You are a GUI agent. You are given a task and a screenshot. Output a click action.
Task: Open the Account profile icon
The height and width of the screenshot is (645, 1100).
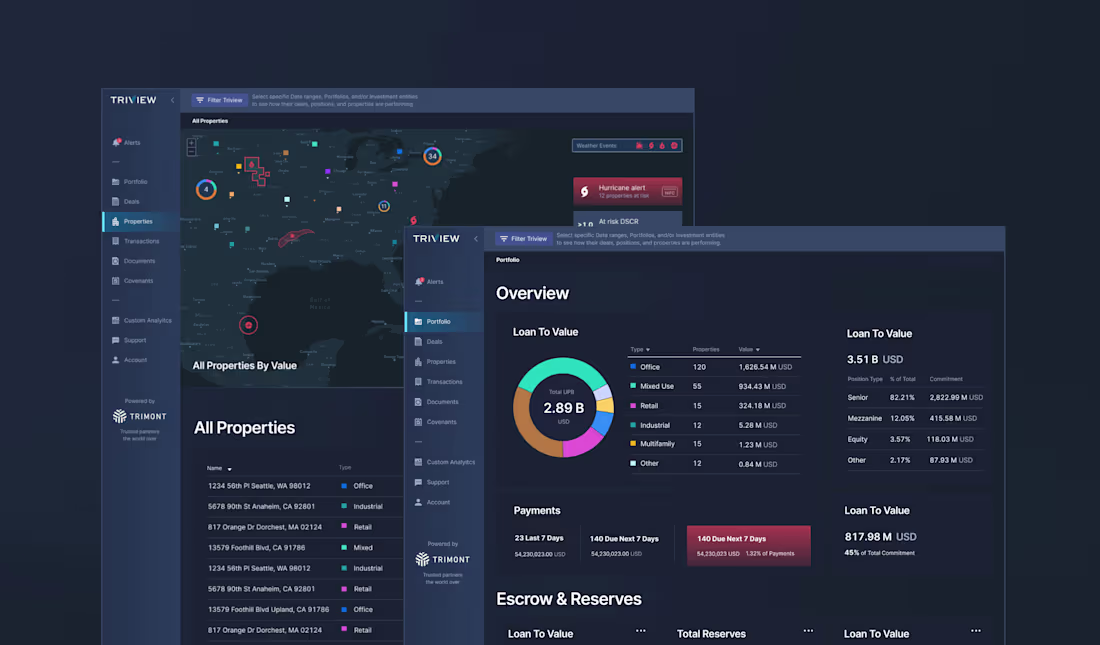418,501
